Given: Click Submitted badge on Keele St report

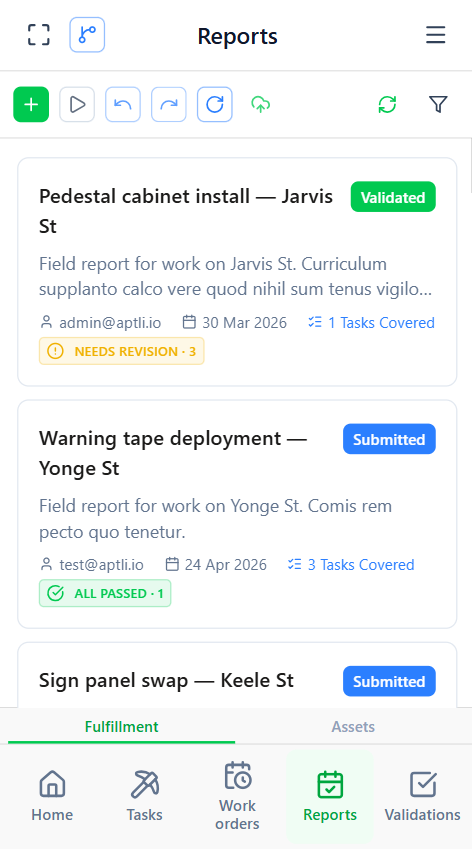Looking at the screenshot, I should (x=389, y=681).
